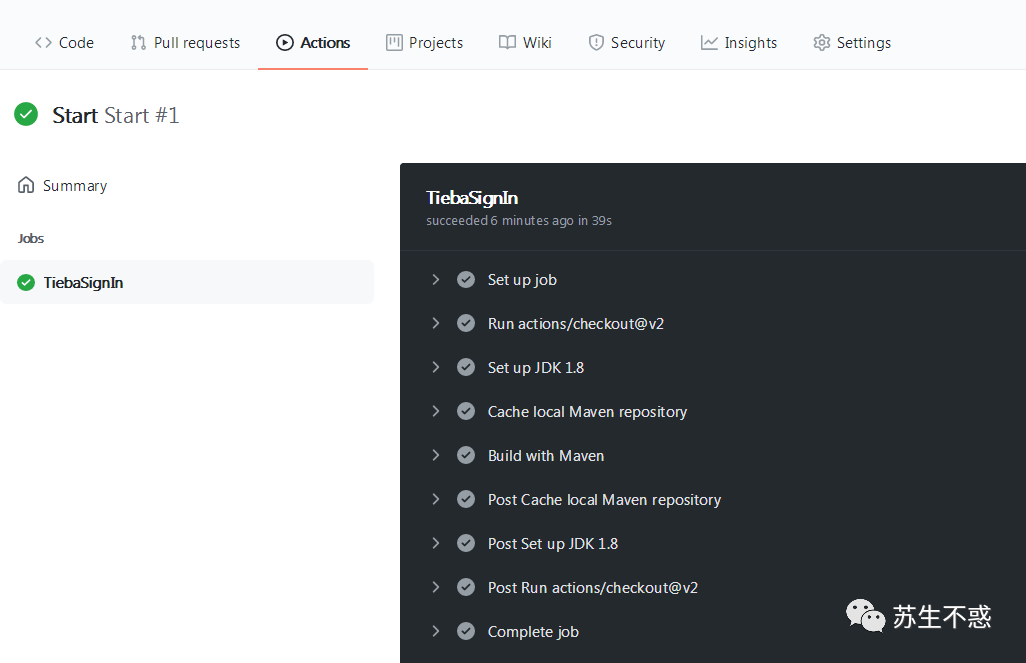Click the TiebaSignIn heading in log panel

[x=472, y=198]
